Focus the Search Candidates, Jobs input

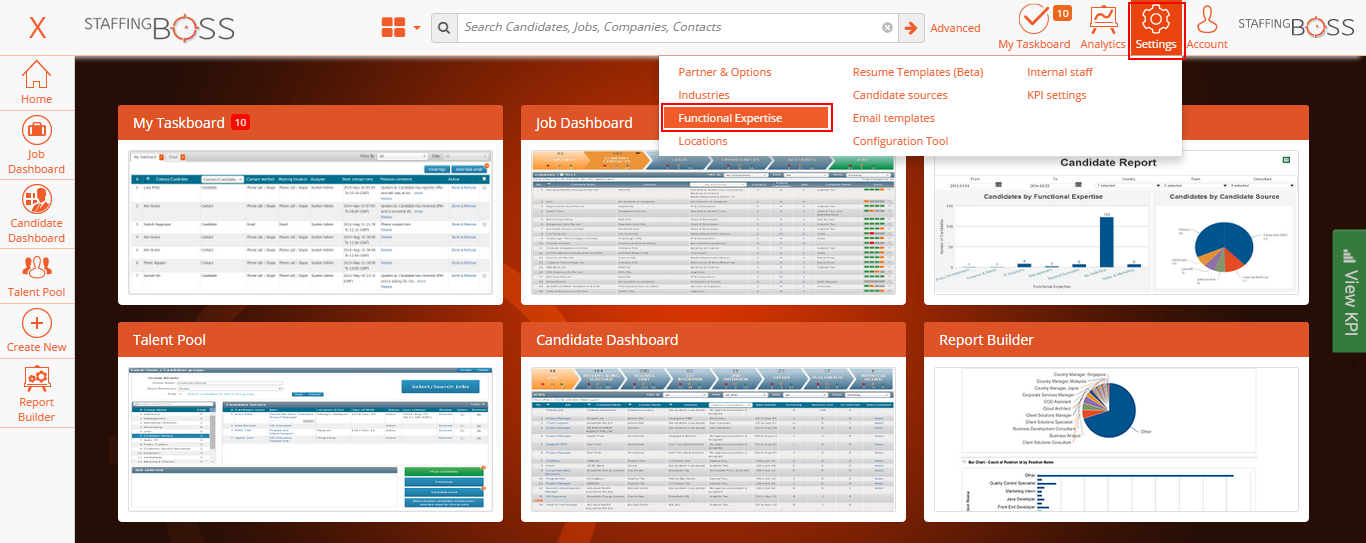(x=670, y=28)
